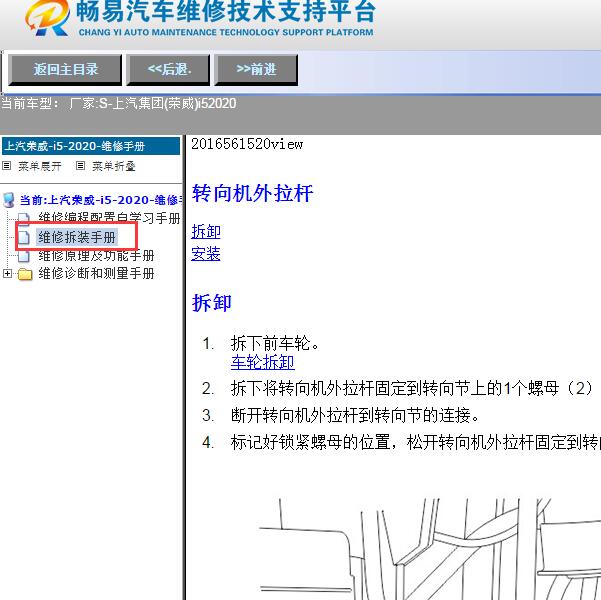The width and height of the screenshot is (601, 600).
Task: Click the document icon beside 维修原理及功能手册
Action: 24,255
